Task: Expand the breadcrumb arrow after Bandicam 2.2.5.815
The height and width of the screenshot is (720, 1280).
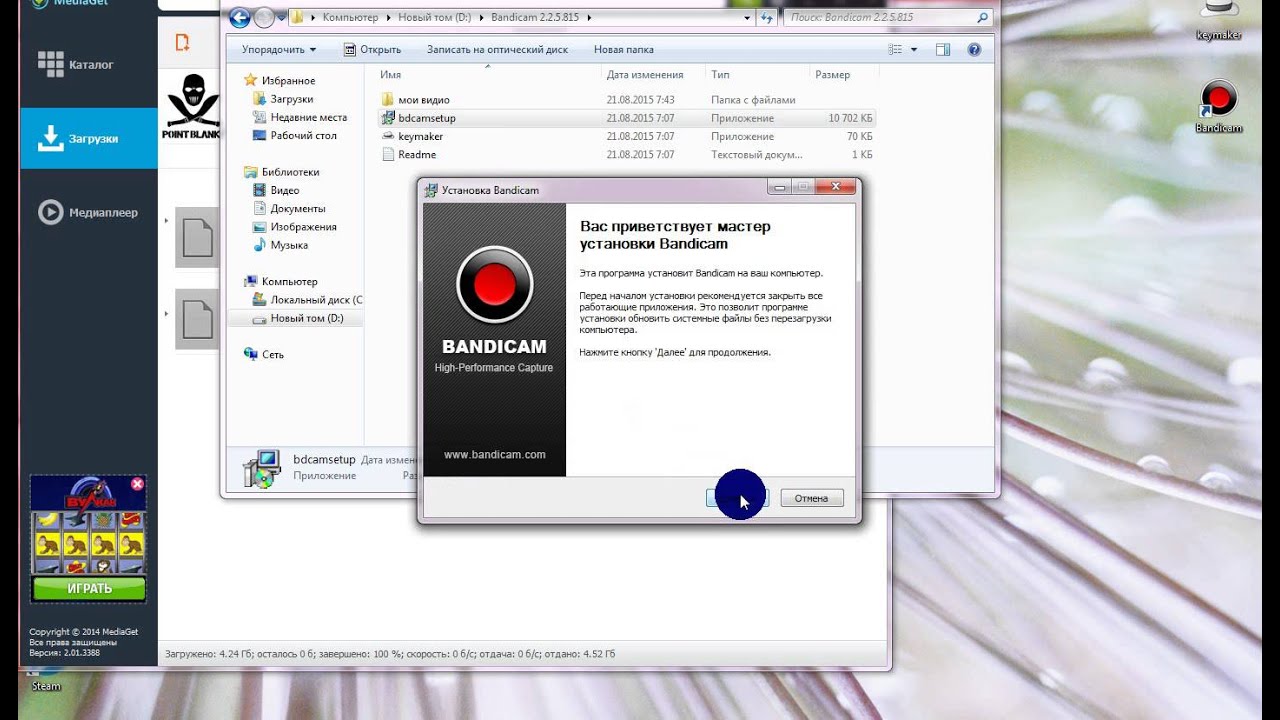Action: pos(589,17)
